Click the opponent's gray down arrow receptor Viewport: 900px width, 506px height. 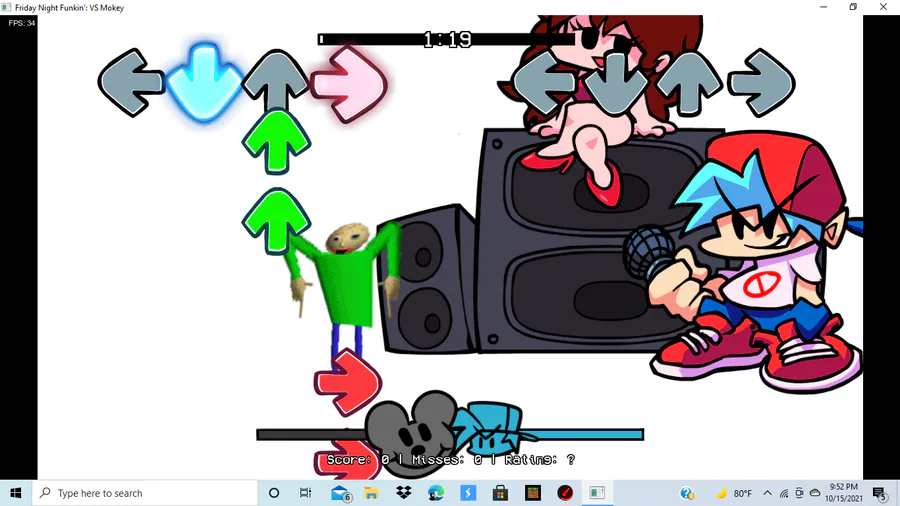[x=616, y=84]
